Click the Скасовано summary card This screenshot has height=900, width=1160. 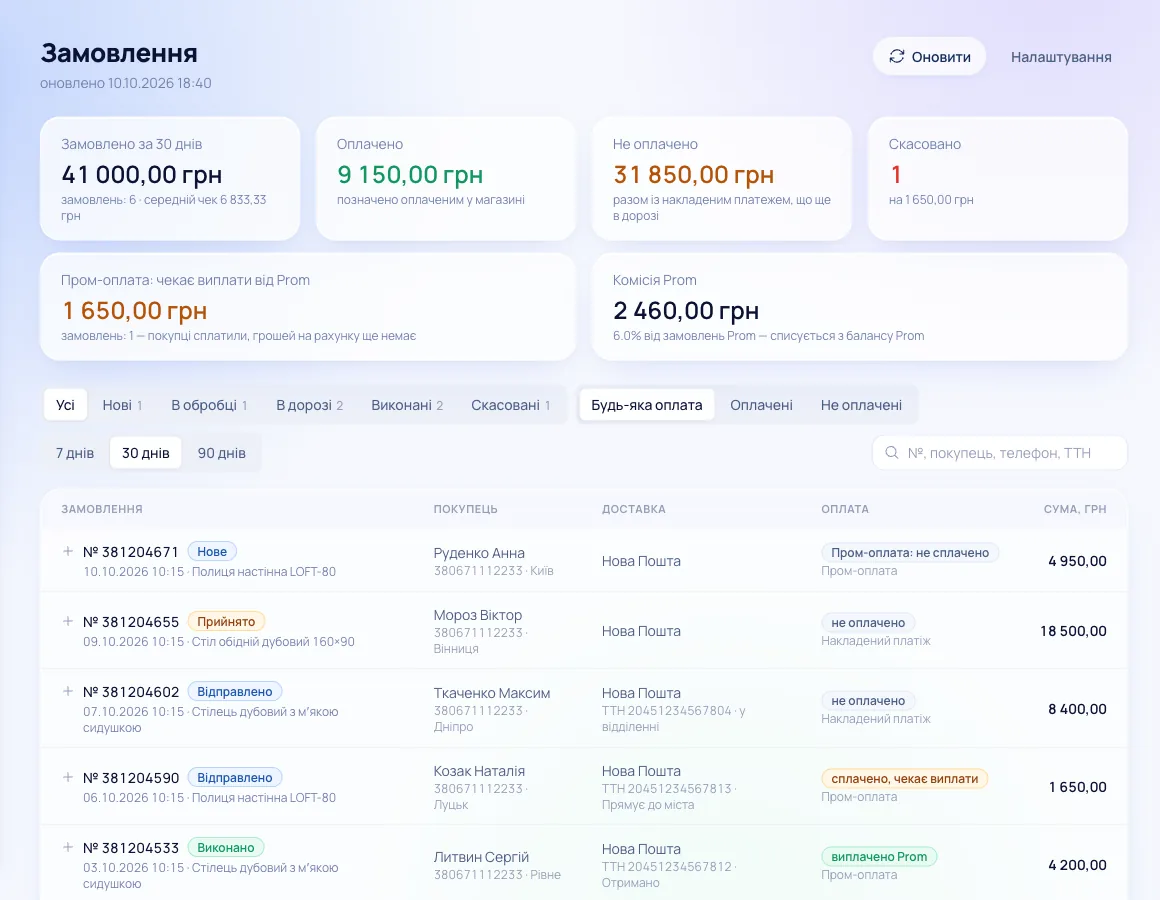997,178
